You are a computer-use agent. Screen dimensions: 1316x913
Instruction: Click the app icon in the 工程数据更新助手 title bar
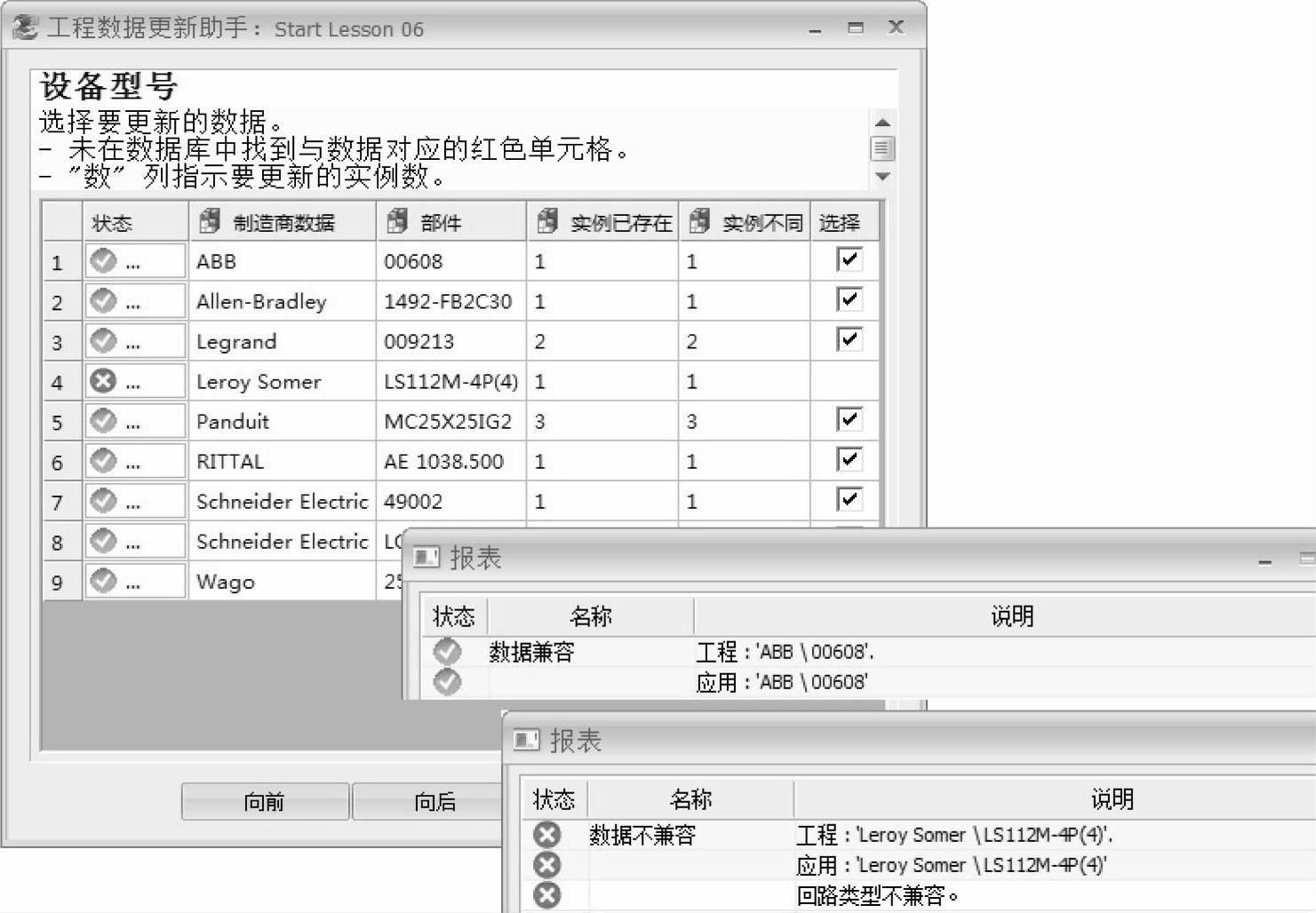(25, 28)
